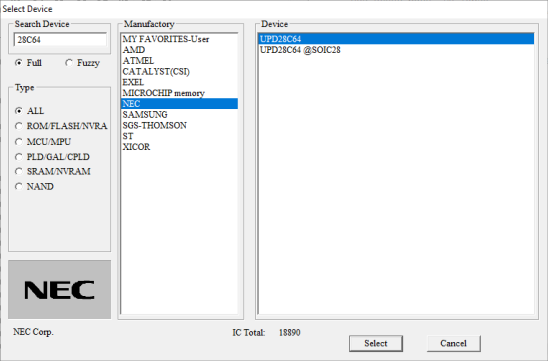Select UPD28C64 @SOIC28 device
The width and height of the screenshot is (548, 361).
click(x=396, y=50)
